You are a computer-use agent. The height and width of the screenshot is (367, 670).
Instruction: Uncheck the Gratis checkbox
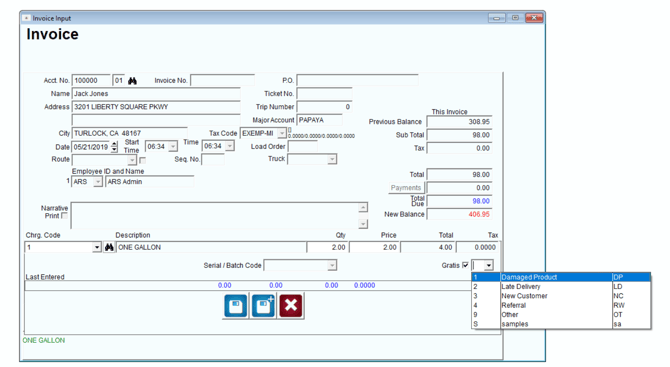click(465, 265)
